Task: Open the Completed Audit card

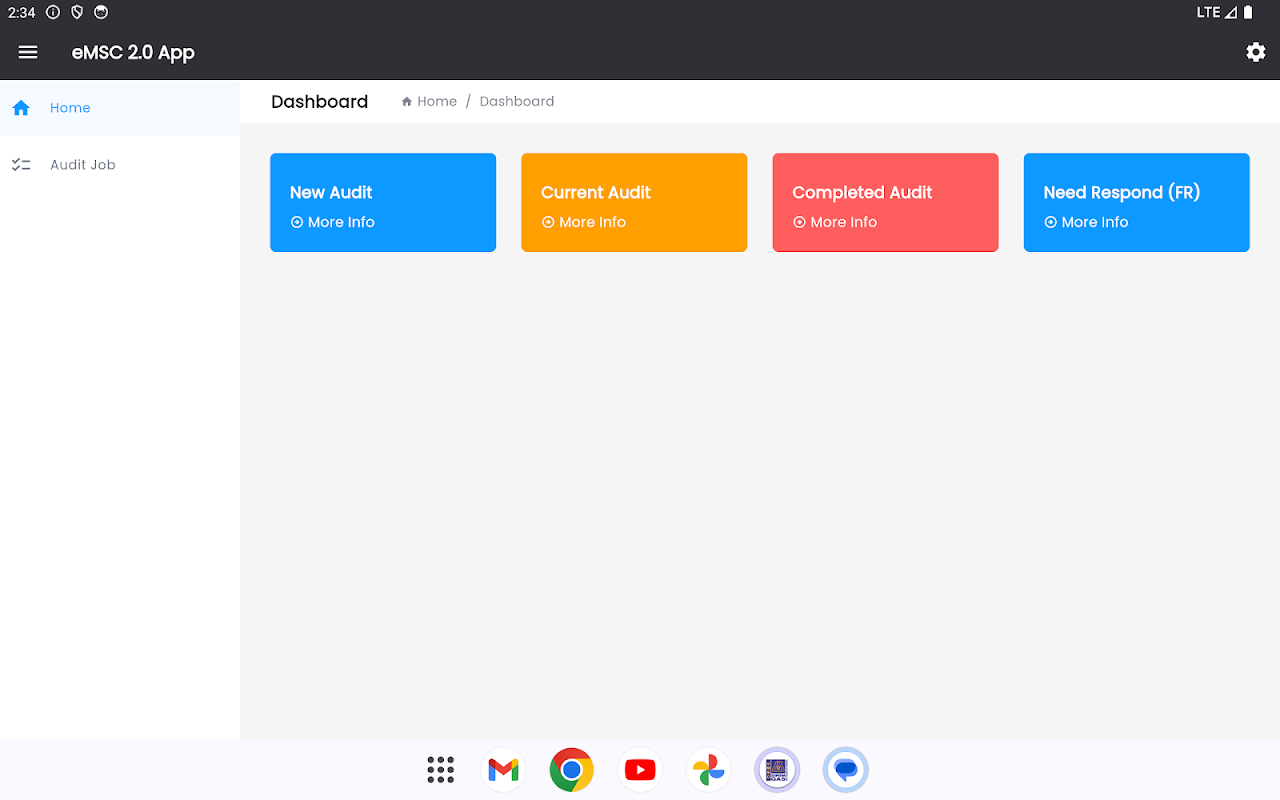Action: point(885,202)
